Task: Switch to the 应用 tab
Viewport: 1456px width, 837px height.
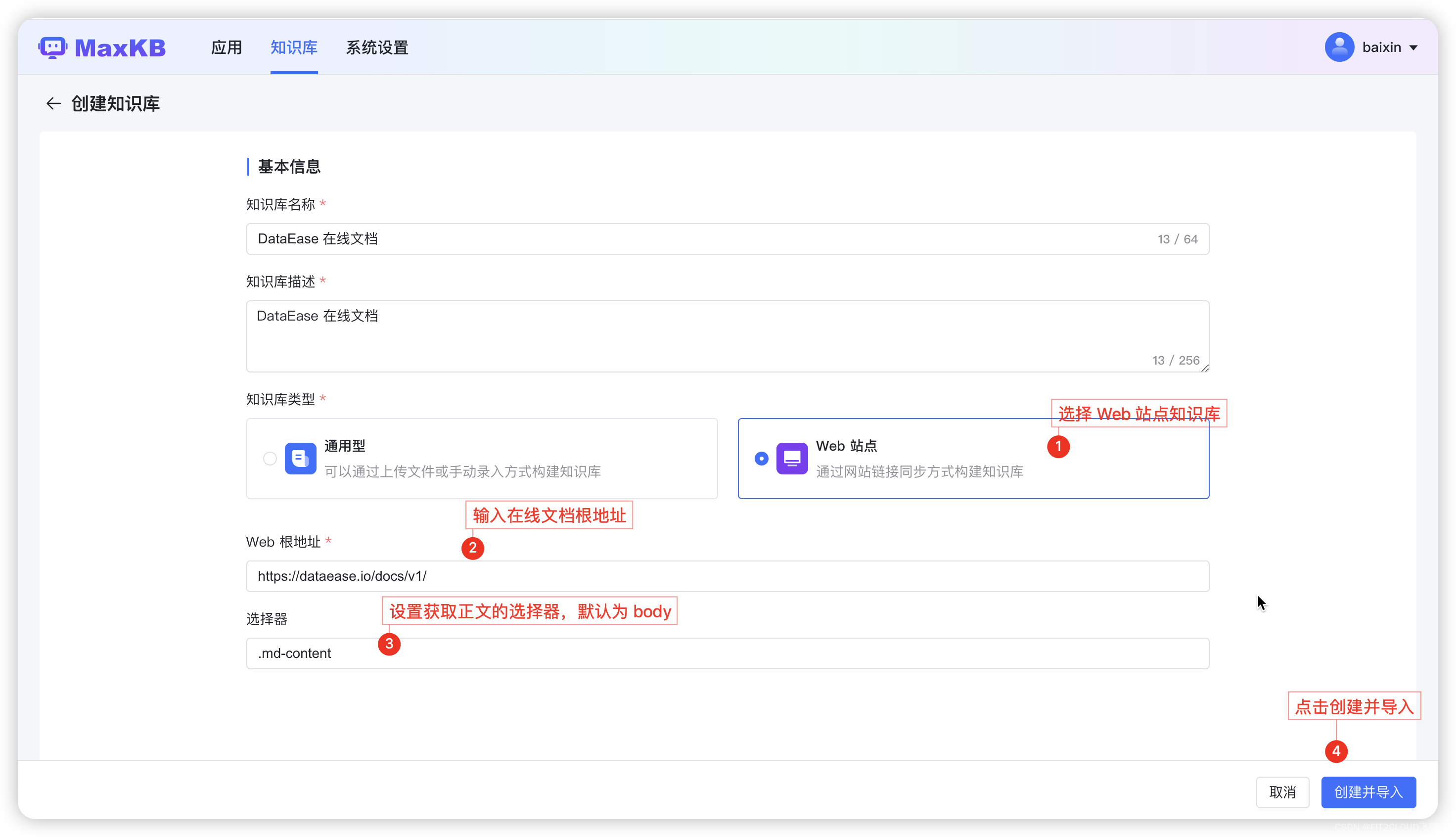Action: [227, 47]
